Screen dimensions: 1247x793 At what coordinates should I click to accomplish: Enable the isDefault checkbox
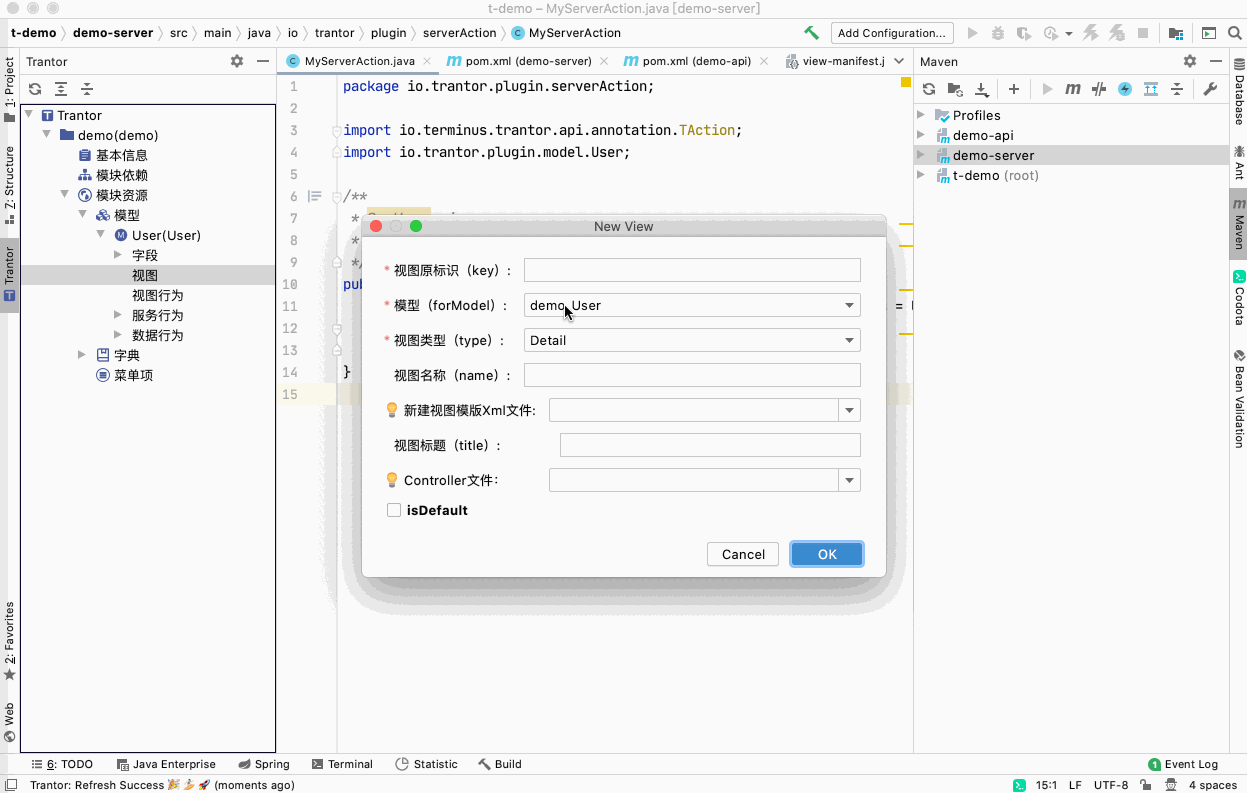coord(394,510)
